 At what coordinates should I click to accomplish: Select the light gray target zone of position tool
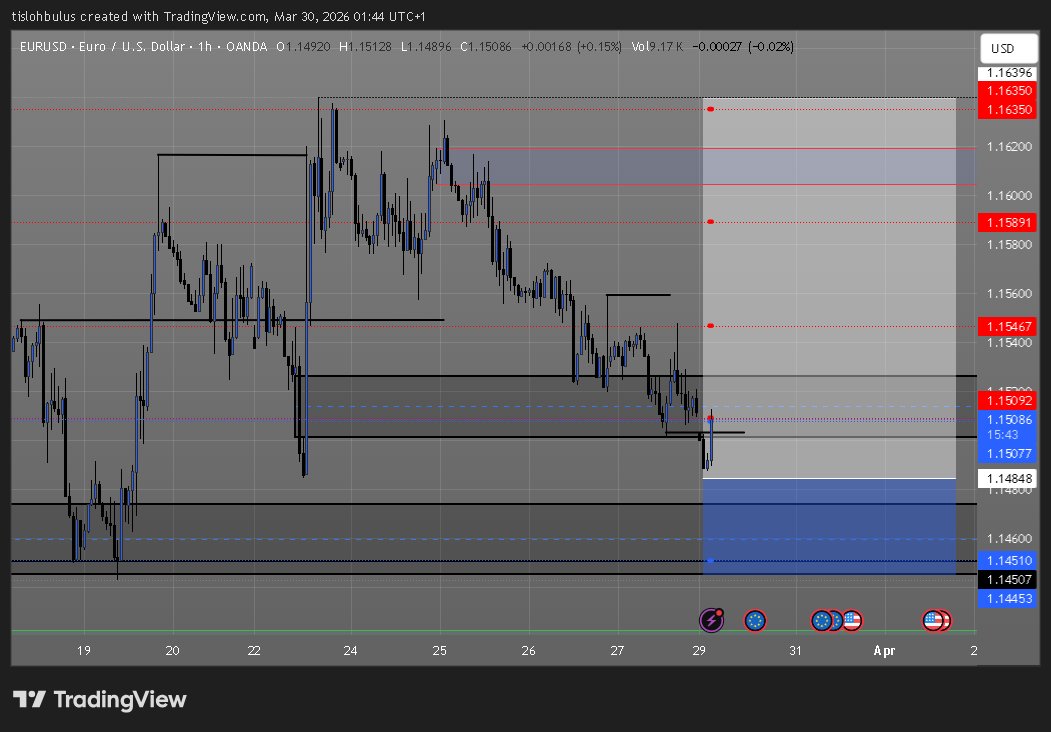point(829,288)
